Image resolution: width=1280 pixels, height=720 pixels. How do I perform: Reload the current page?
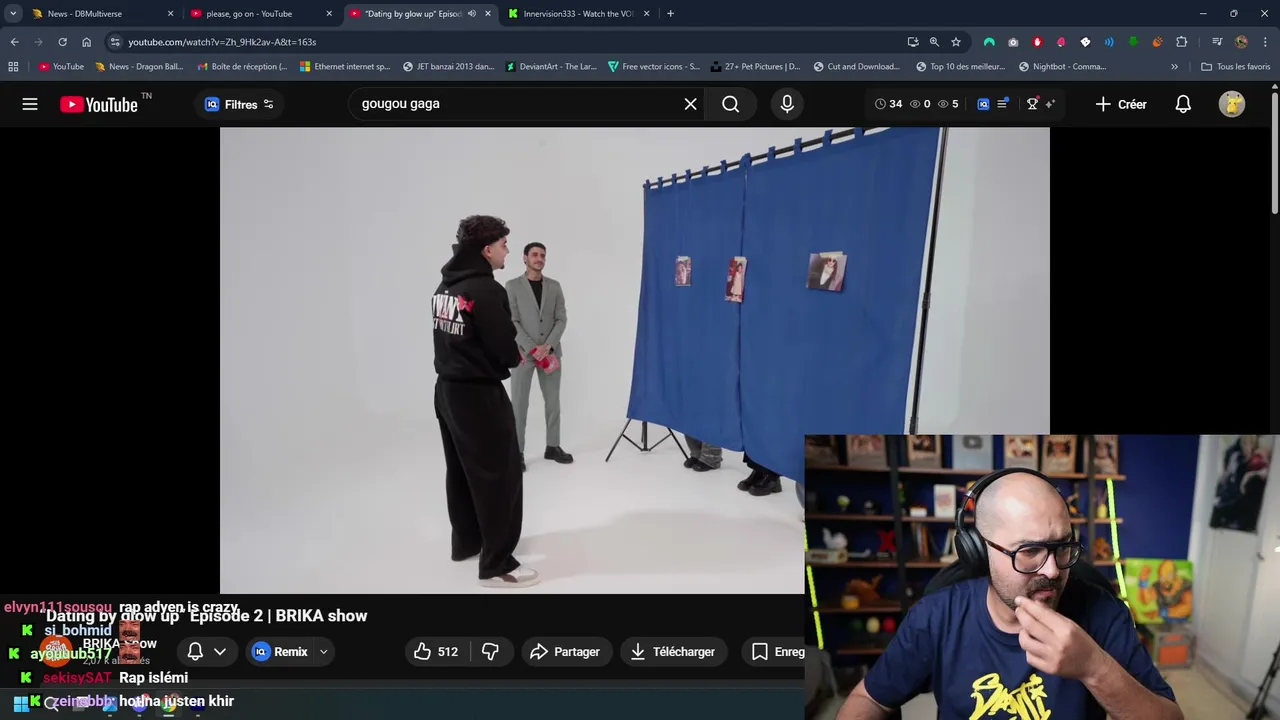[x=62, y=42]
